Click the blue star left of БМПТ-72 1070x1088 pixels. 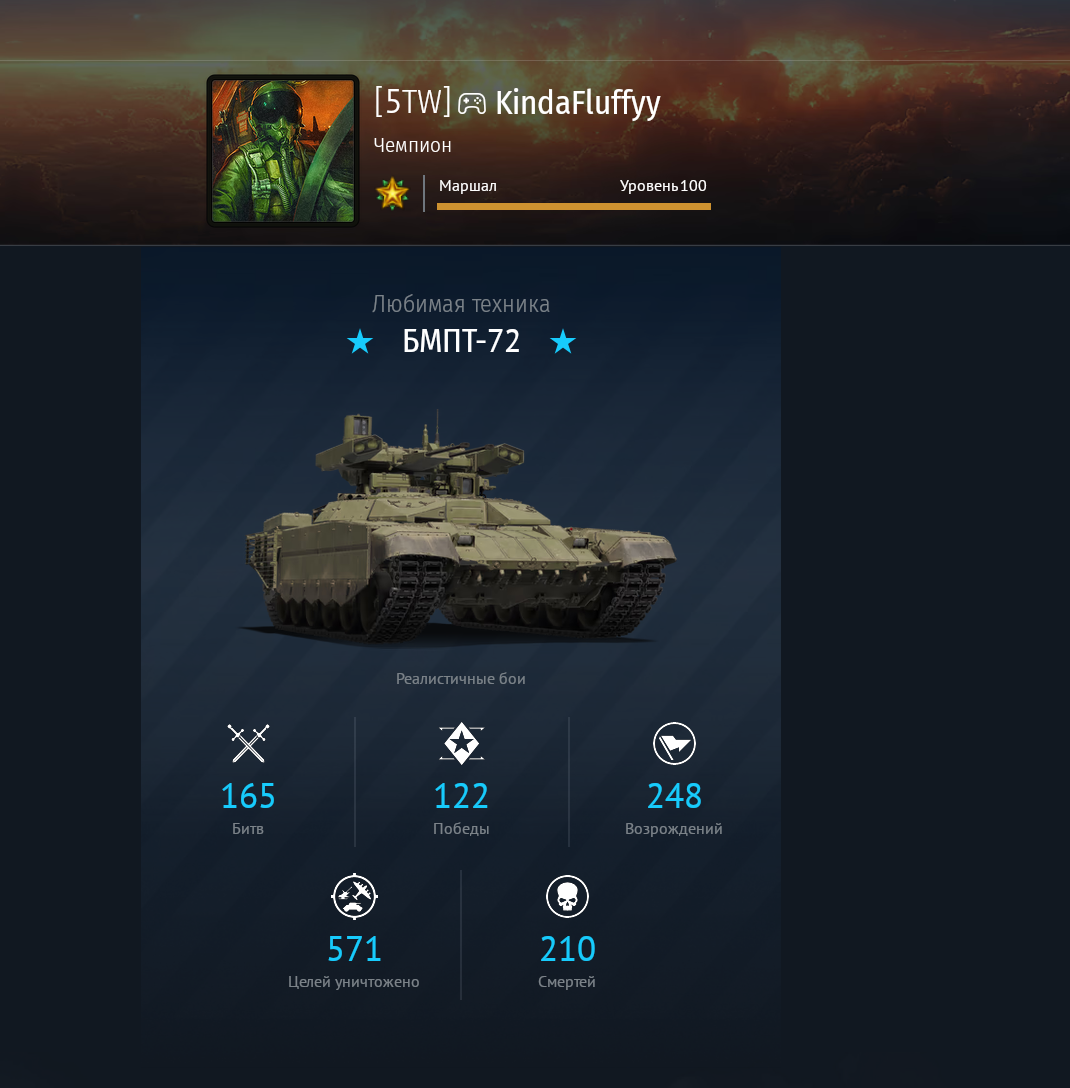pyautogui.click(x=360, y=341)
